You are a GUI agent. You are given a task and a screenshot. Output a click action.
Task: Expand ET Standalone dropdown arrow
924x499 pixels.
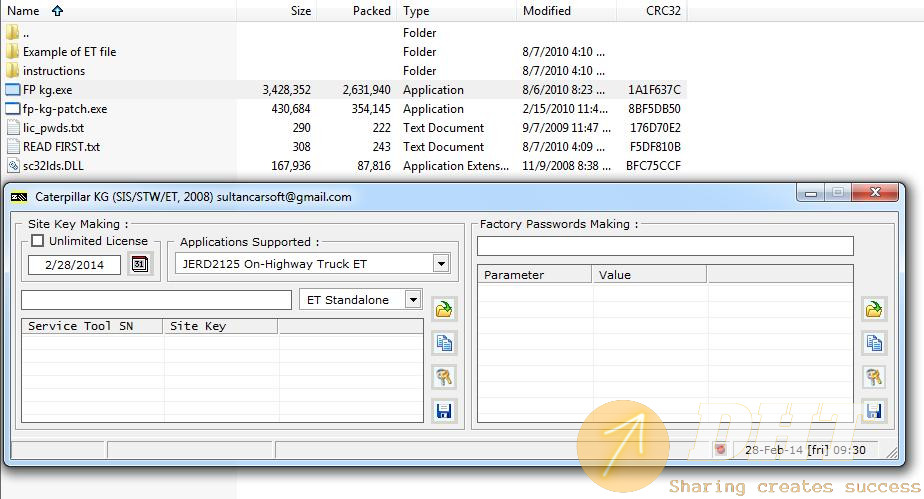tap(414, 300)
